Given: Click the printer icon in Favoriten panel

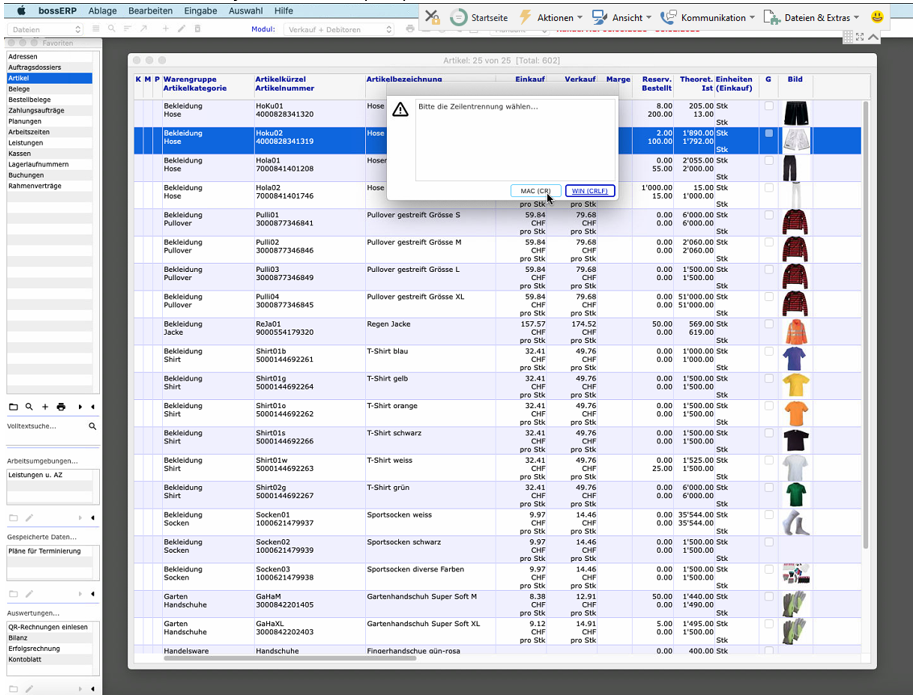Looking at the screenshot, I should [x=61, y=407].
